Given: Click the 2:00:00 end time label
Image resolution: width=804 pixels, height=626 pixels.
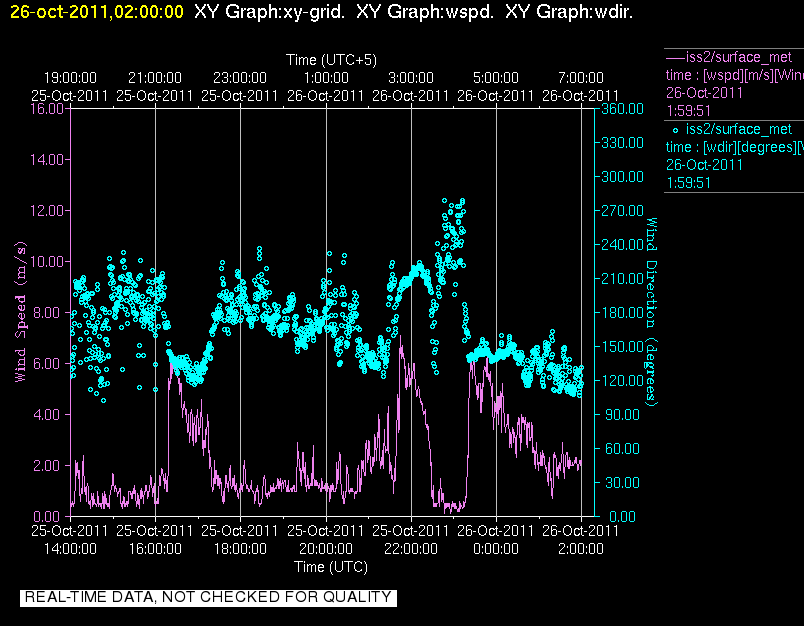Looking at the screenshot, I should [x=581, y=549].
